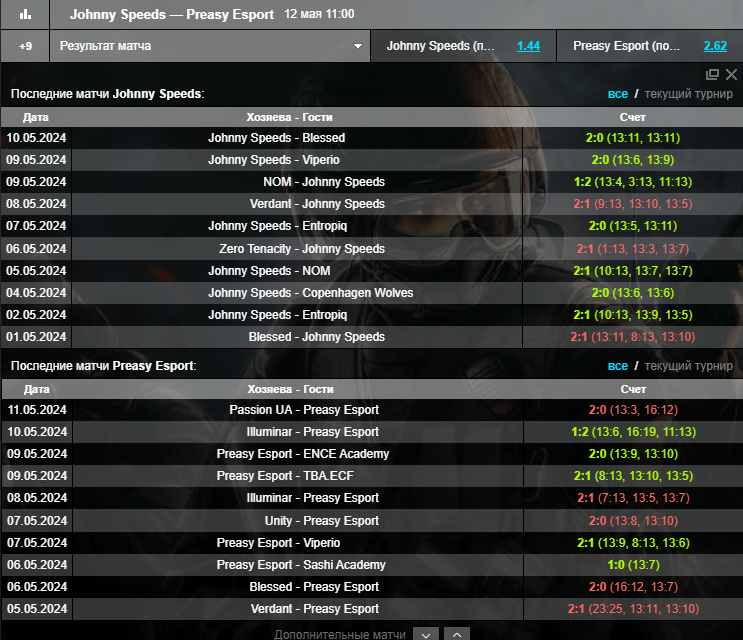Select the Unity - Preasy Esport row
The height and width of the screenshot is (640, 743).
(x=372, y=521)
